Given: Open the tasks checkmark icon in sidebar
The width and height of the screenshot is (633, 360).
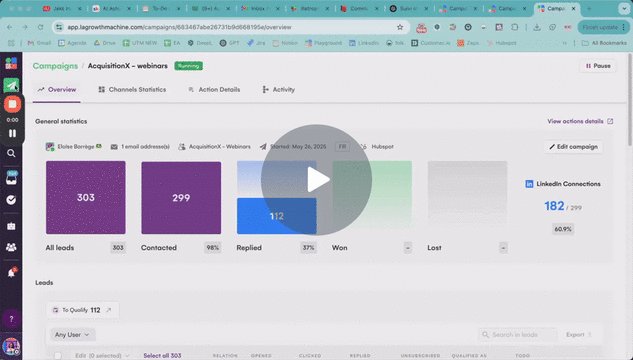Looking at the screenshot, I should click(x=11, y=200).
